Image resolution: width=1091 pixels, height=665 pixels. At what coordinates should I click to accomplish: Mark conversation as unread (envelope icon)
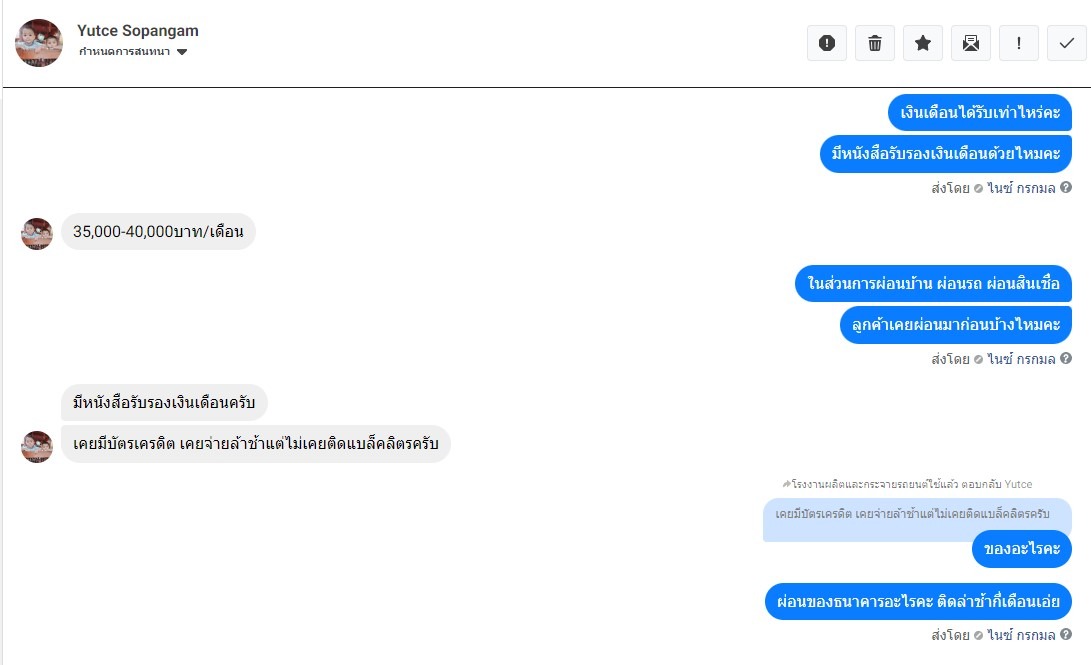point(971,43)
